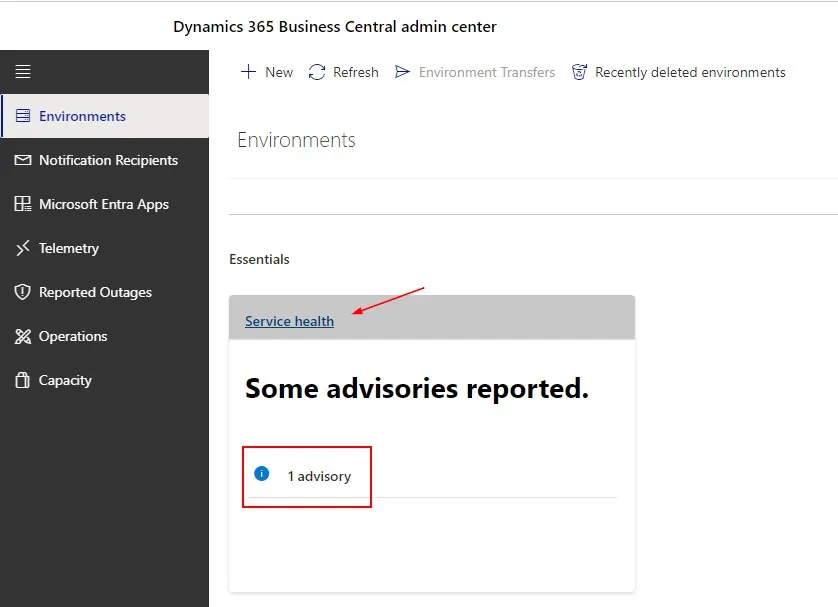Open the Service health link
838x607 pixels.
tap(290, 321)
